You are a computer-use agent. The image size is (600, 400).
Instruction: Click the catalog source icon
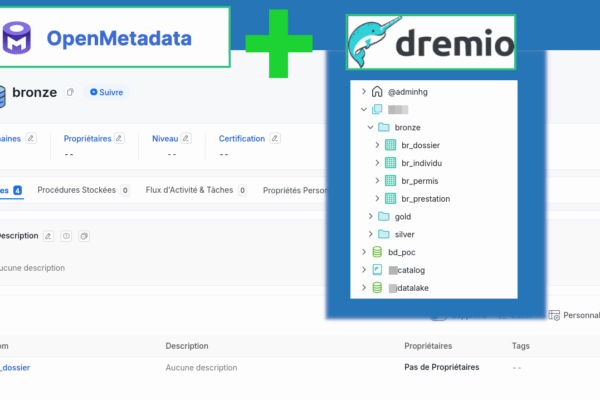[x=377, y=270]
